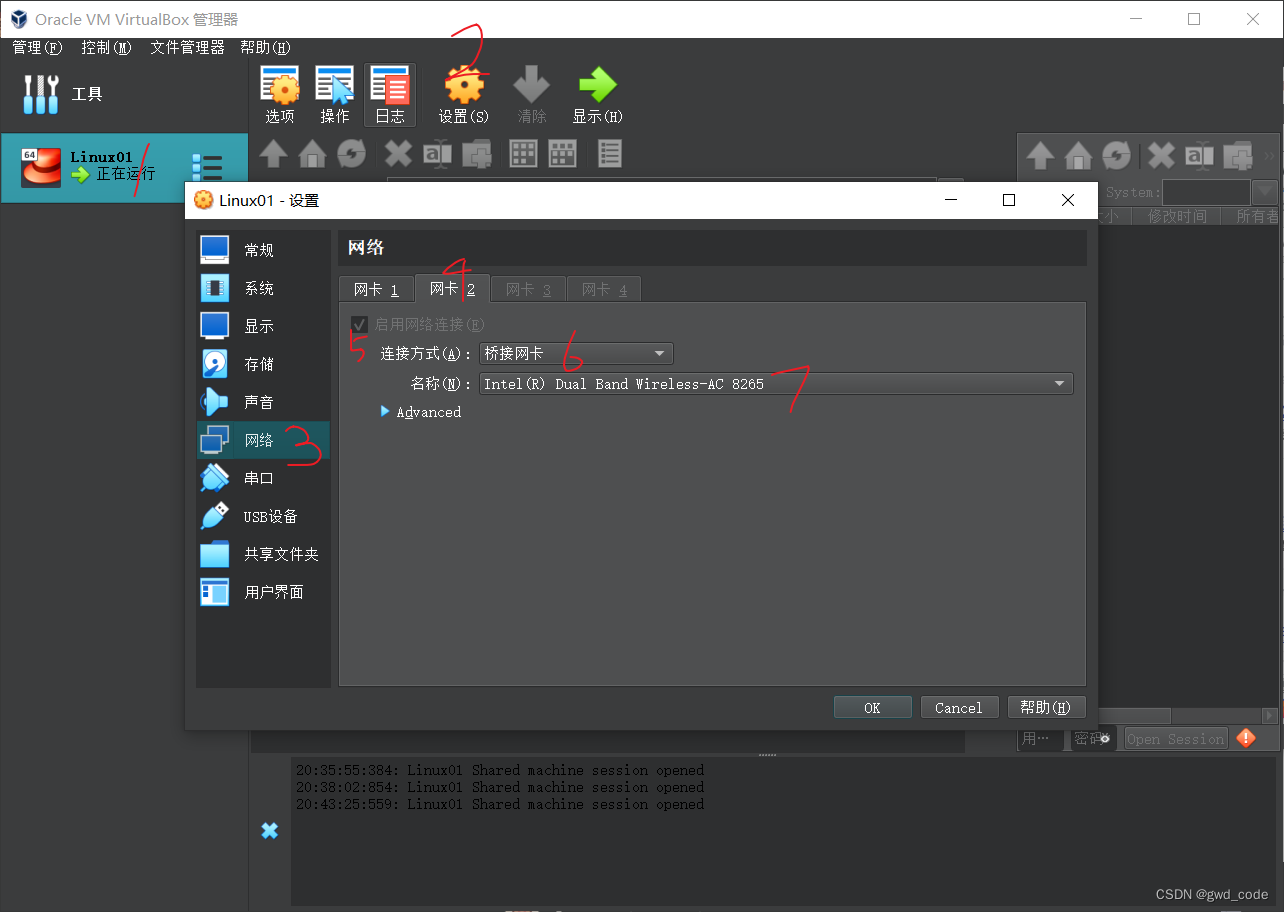
Task: Open the 选项 (Options) toolbar button
Action: [280, 95]
